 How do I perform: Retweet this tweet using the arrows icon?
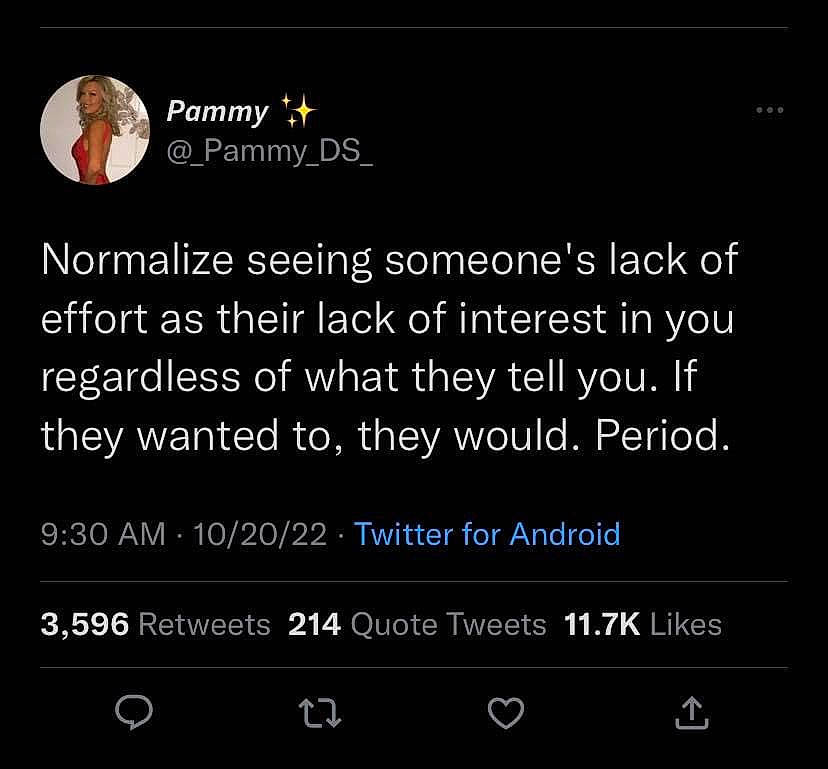click(320, 712)
